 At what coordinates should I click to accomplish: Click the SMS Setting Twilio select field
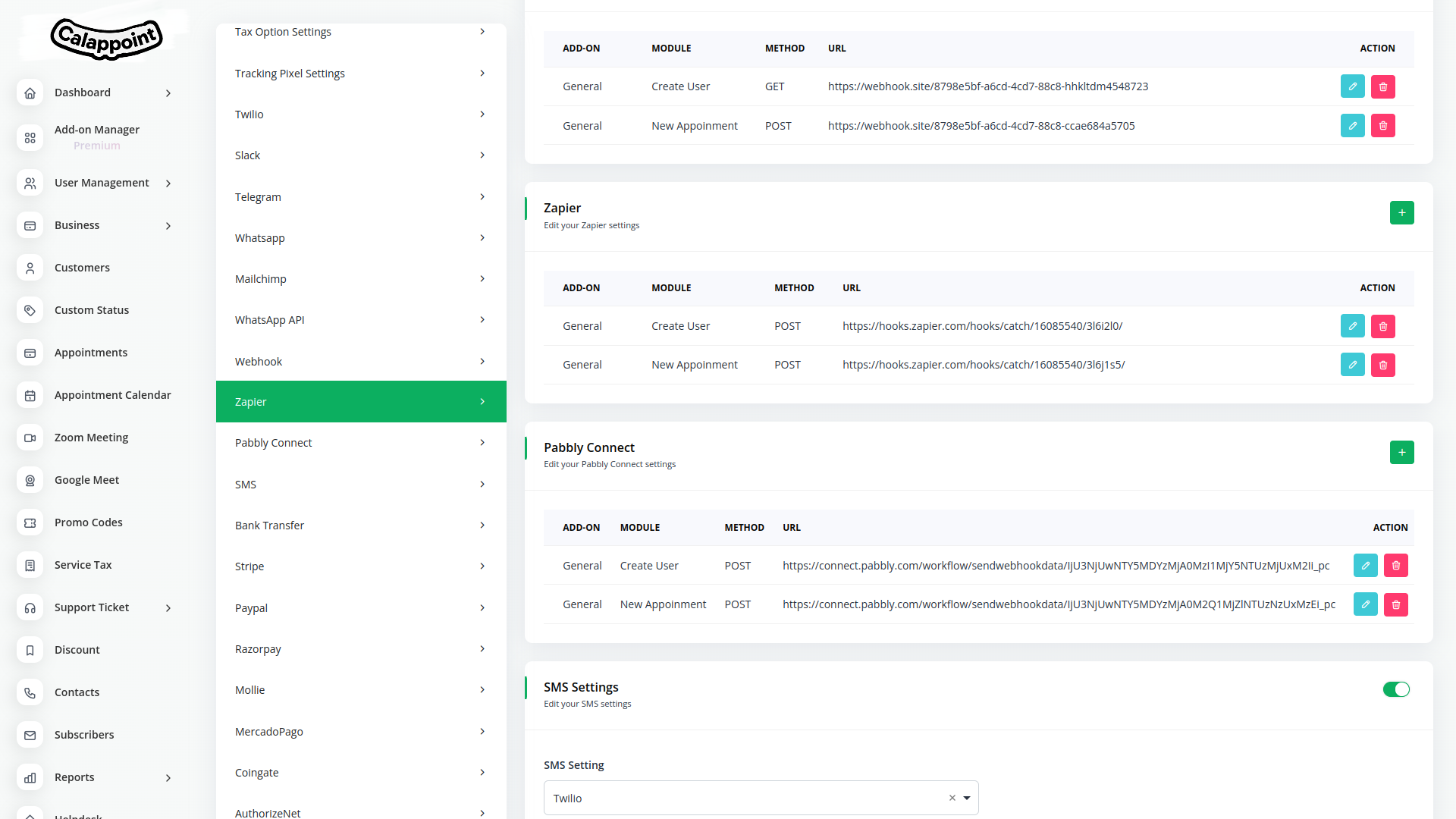pyautogui.click(x=761, y=798)
